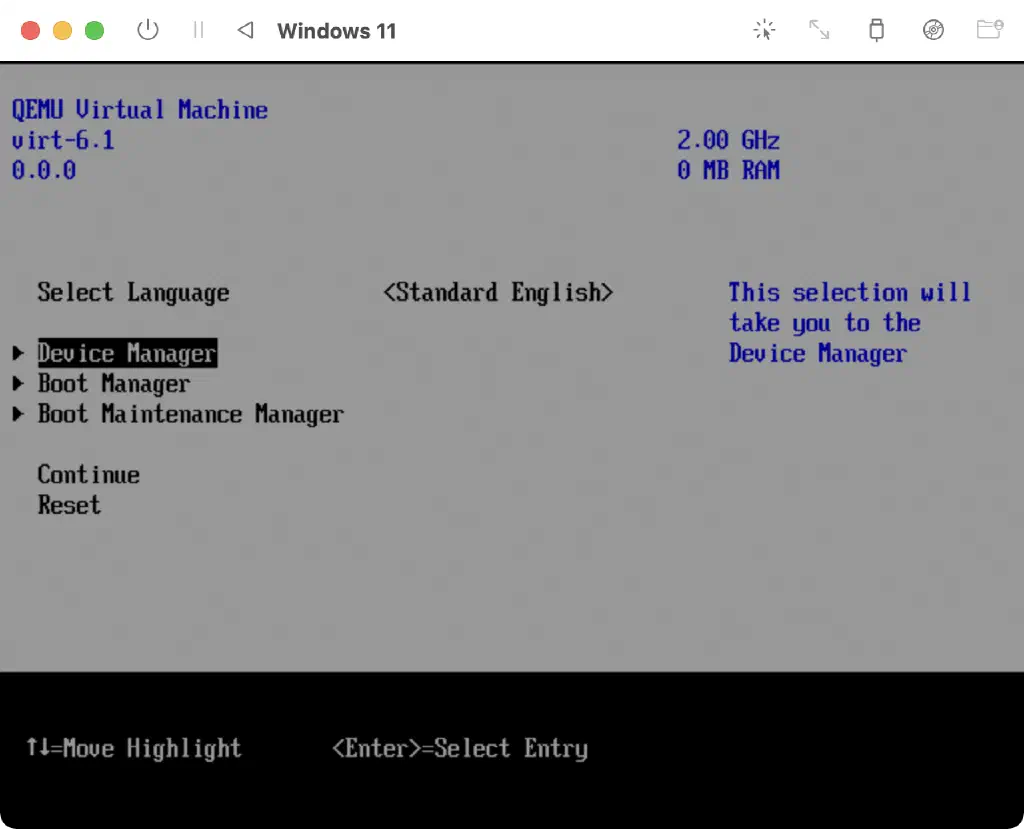This screenshot has height=829, width=1024.
Task: Expand the arrow beside Boot Manager
Action: [x=19, y=384]
